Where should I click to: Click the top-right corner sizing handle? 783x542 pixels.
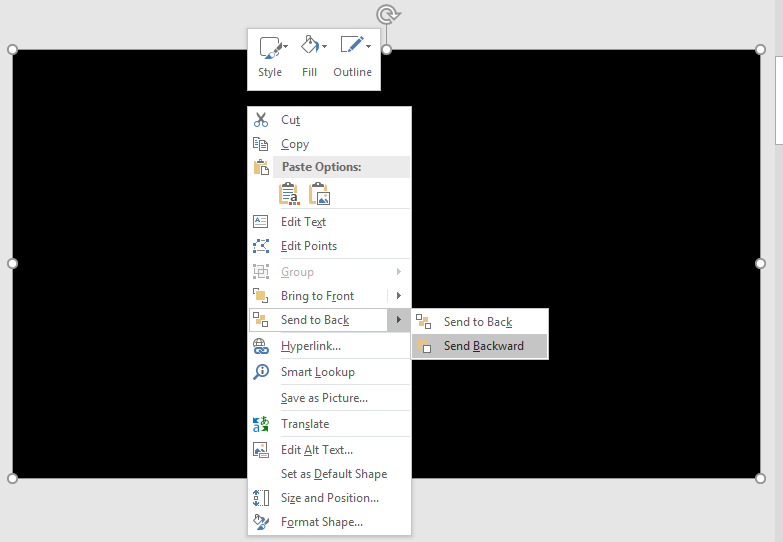tap(760, 49)
